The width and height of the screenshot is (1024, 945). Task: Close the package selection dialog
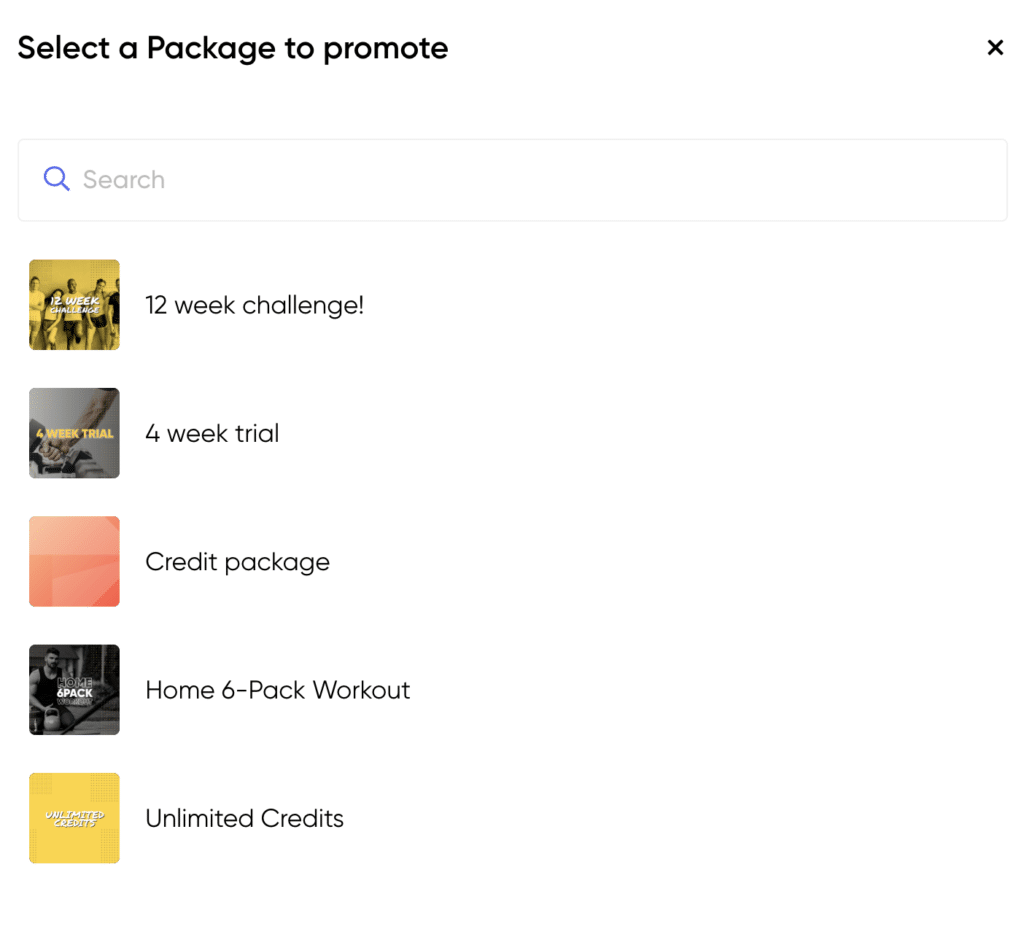click(995, 48)
